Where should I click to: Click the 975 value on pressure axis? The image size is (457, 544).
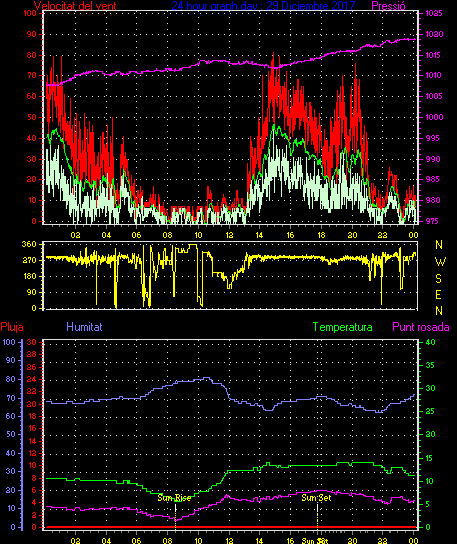tap(432, 221)
